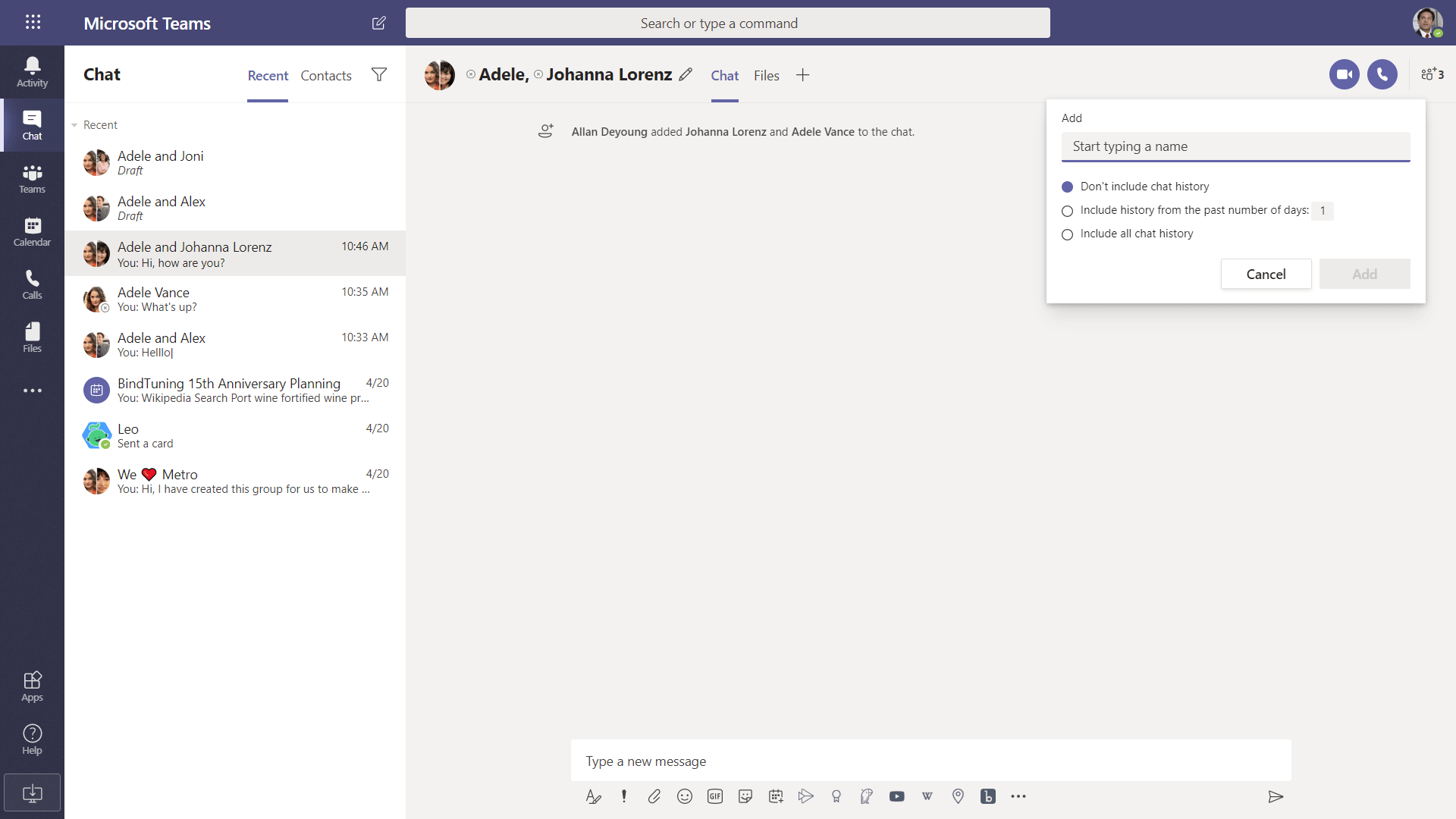Open the Calendar from sidebar
Viewport: 1456px width, 819px height.
(x=32, y=231)
